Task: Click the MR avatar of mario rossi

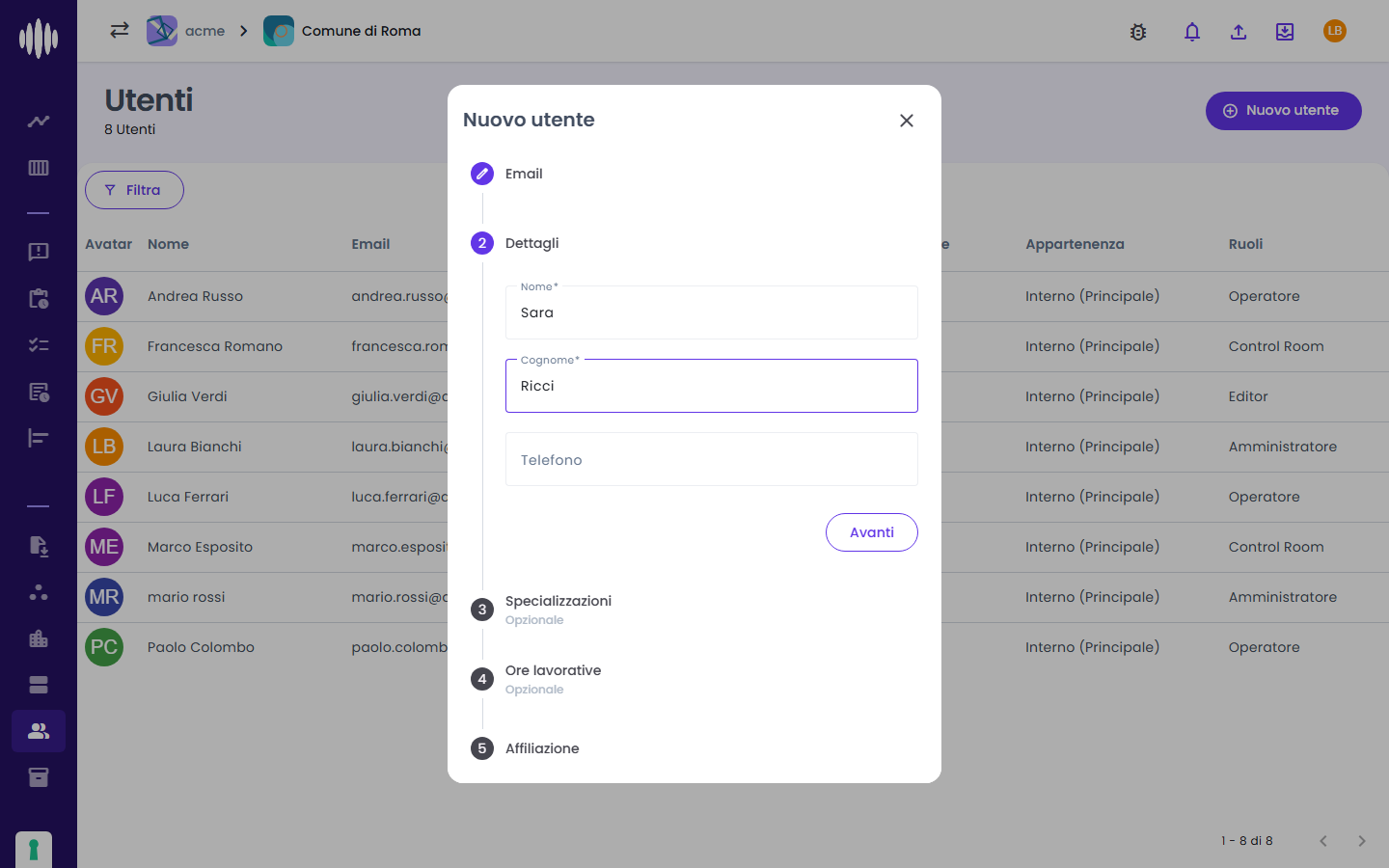Action: point(104,597)
